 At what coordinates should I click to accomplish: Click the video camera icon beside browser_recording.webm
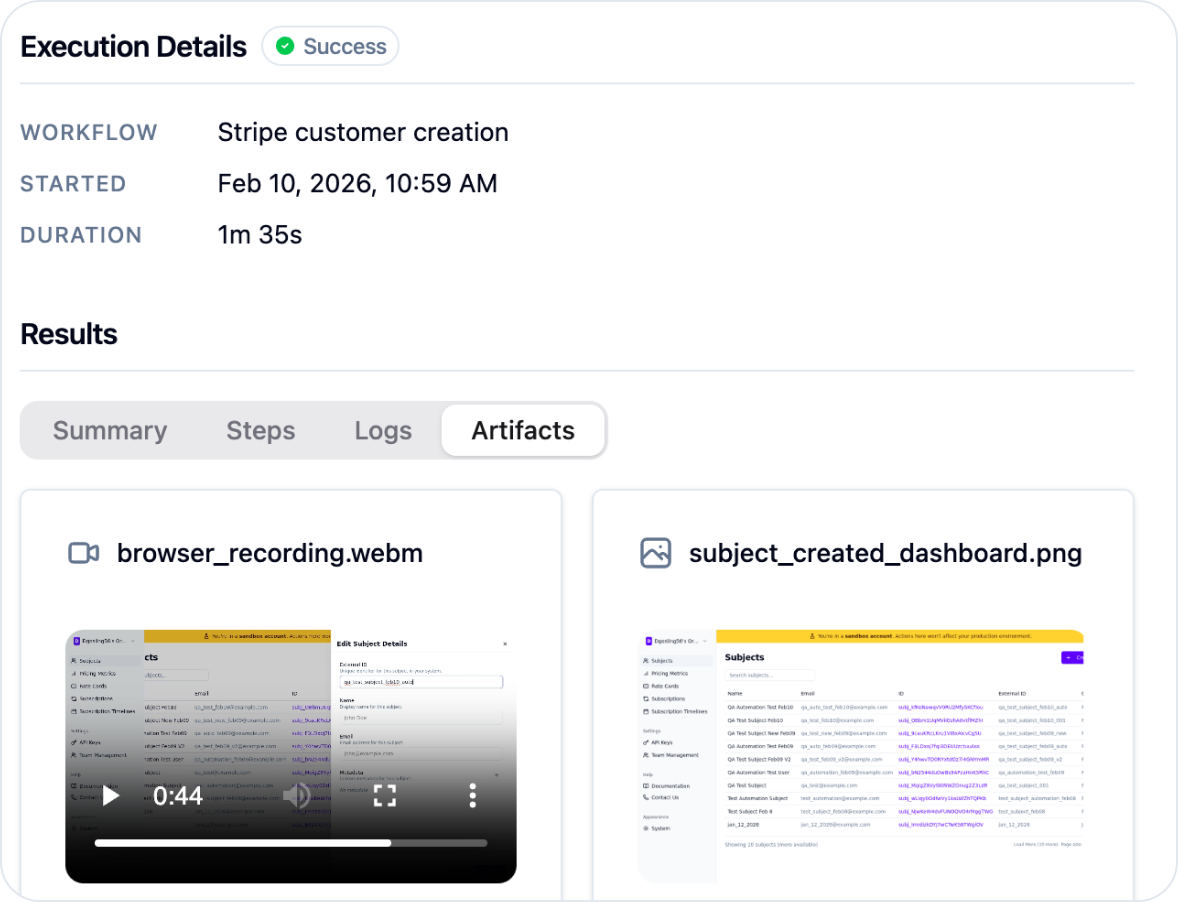[83, 552]
